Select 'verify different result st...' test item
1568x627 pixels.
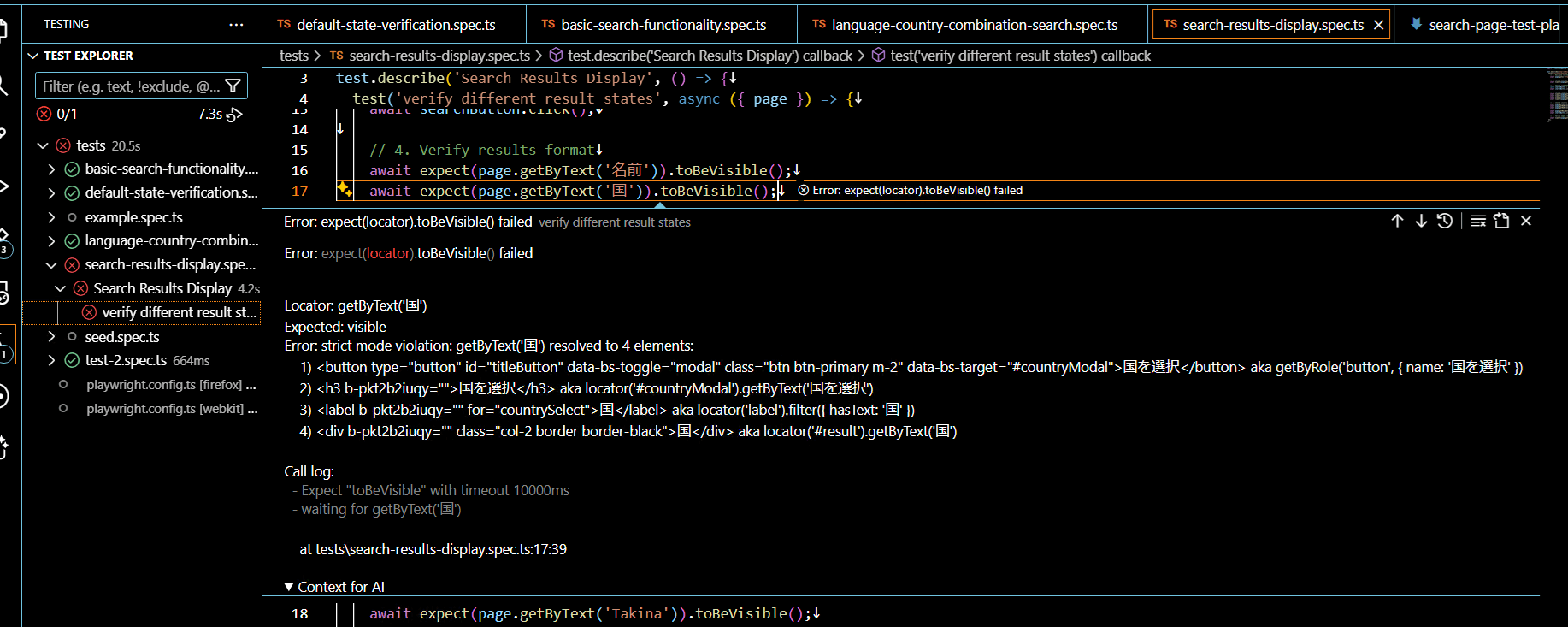pyautogui.click(x=179, y=312)
